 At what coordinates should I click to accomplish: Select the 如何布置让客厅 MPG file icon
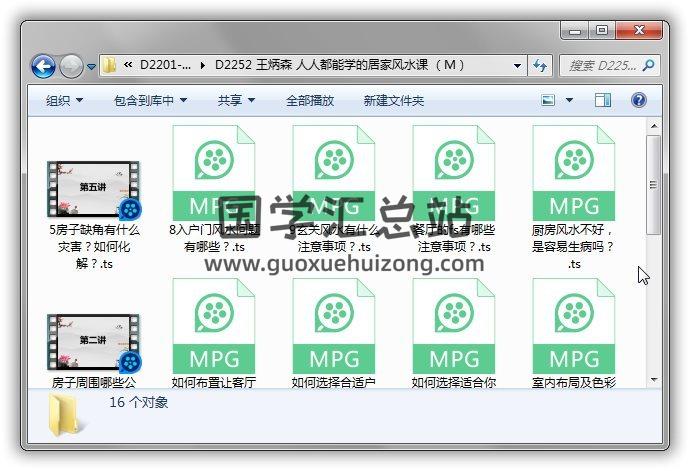point(214,326)
